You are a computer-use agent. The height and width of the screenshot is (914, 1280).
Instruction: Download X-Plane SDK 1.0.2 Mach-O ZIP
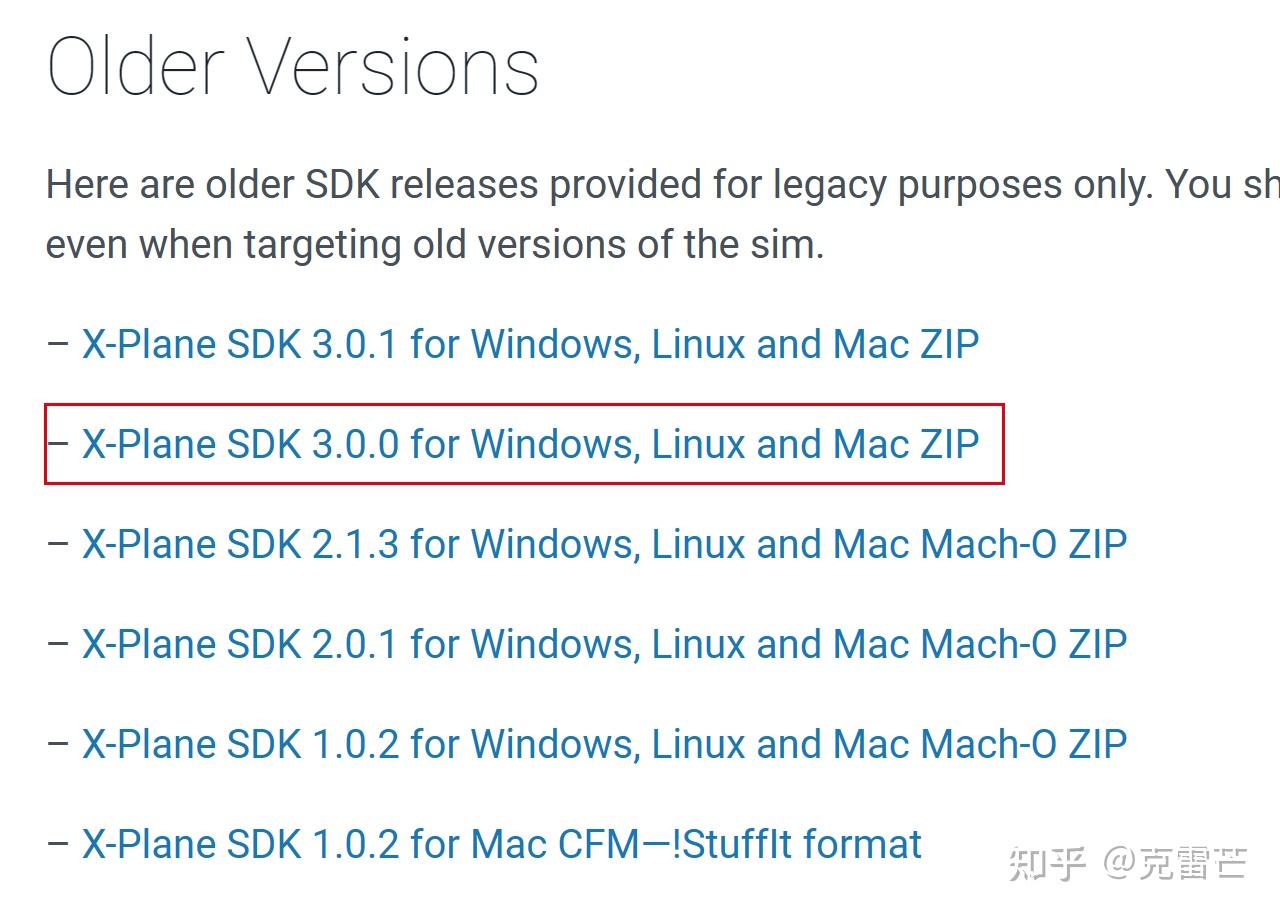pyautogui.click(x=604, y=745)
